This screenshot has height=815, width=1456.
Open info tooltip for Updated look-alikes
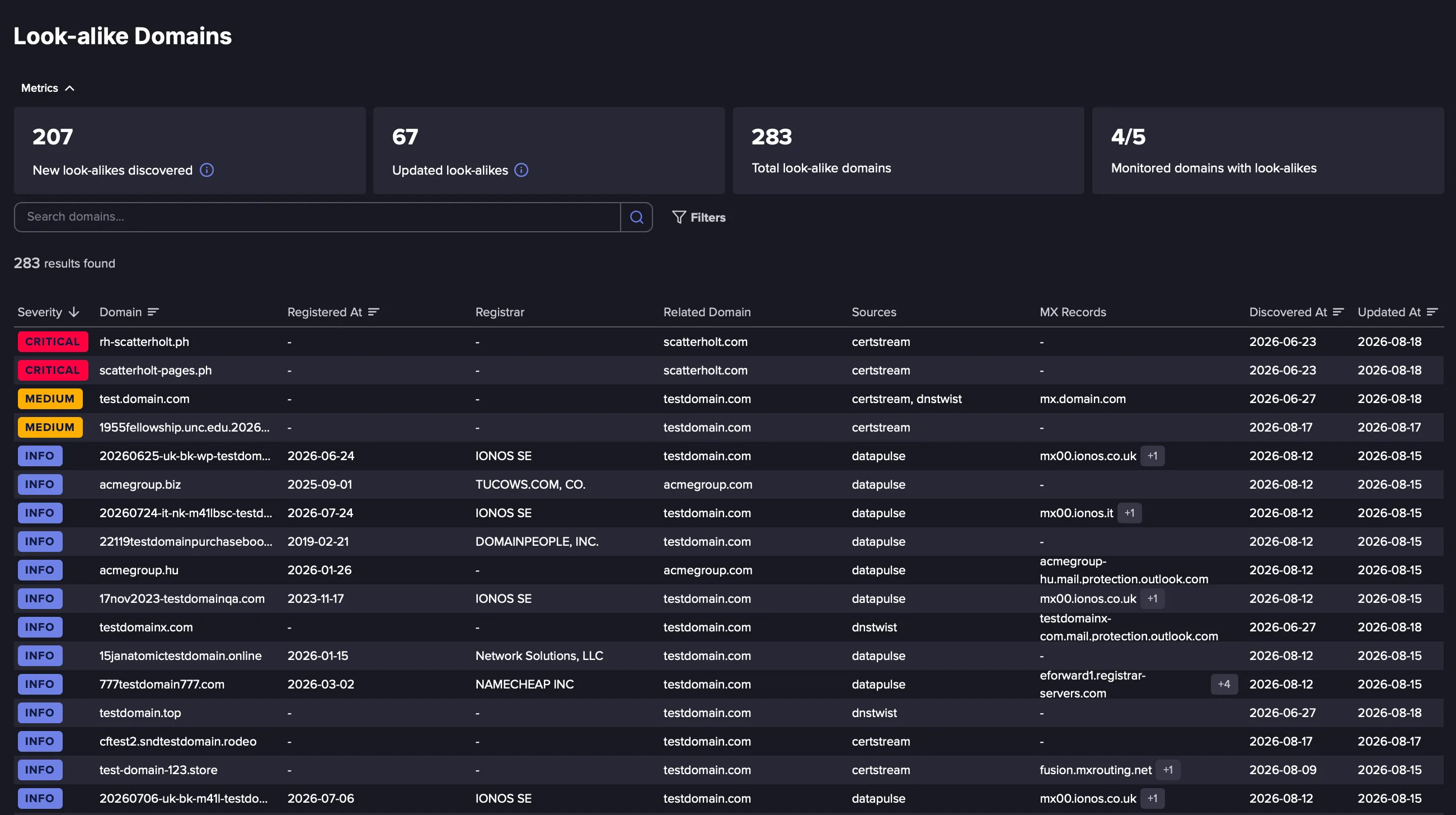coord(521,170)
